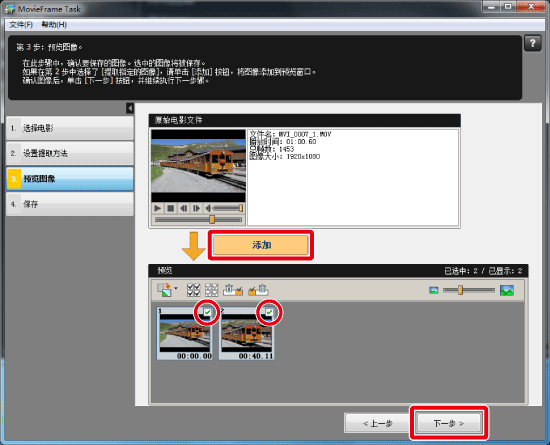Deselect all thumbnails with the uncheck-all icon
The width and height of the screenshot is (550, 445).
pos(212,290)
